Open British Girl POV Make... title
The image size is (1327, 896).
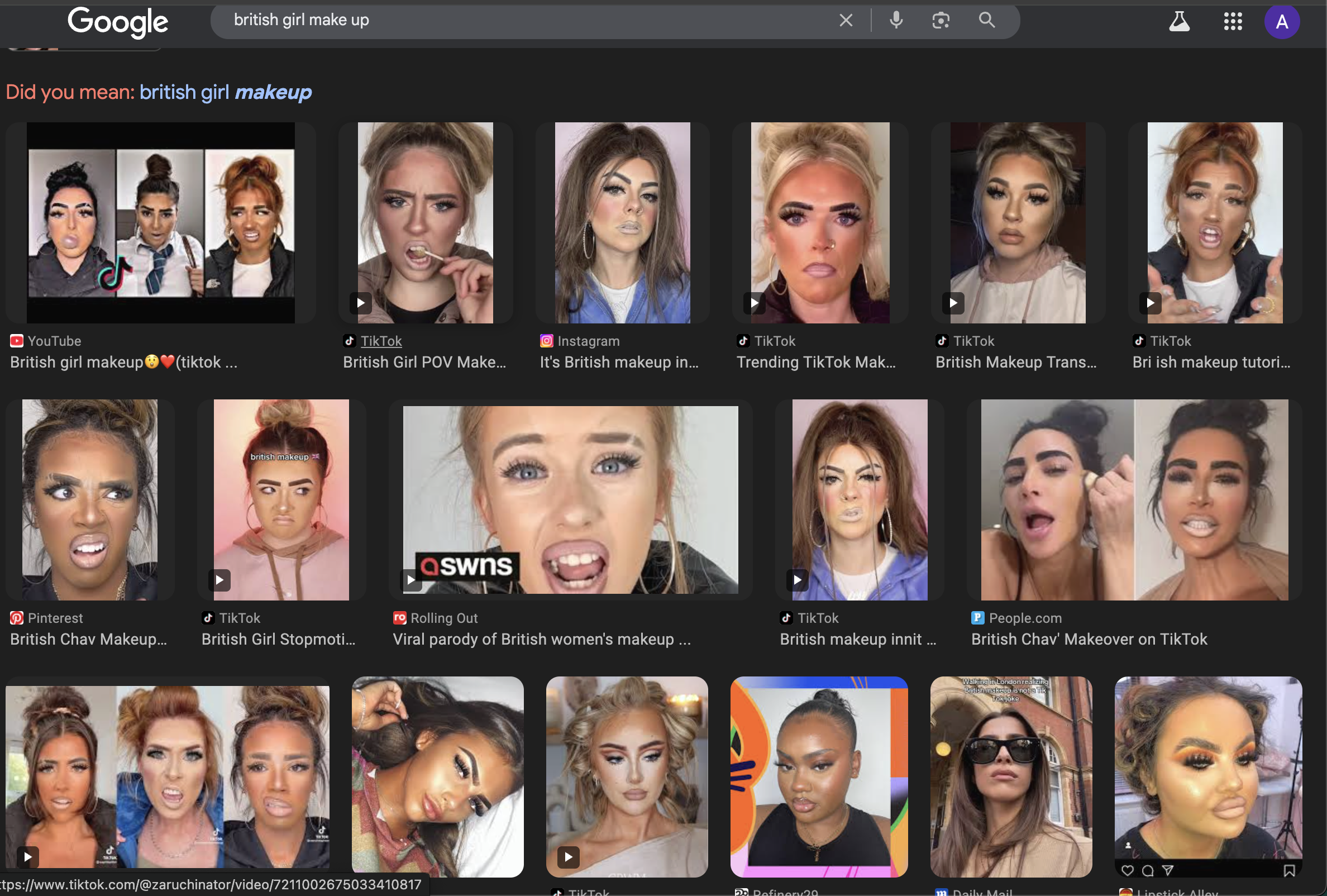coord(424,362)
